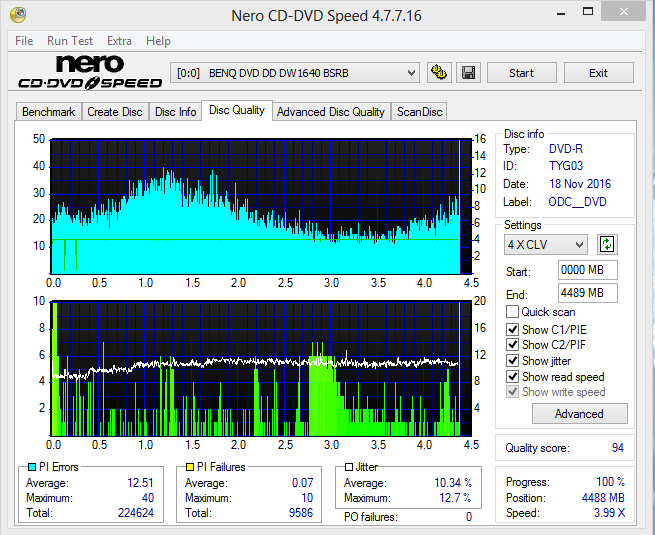Switch to the Benchmark tab
This screenshot has height=535, width=655.
[48, 112]
